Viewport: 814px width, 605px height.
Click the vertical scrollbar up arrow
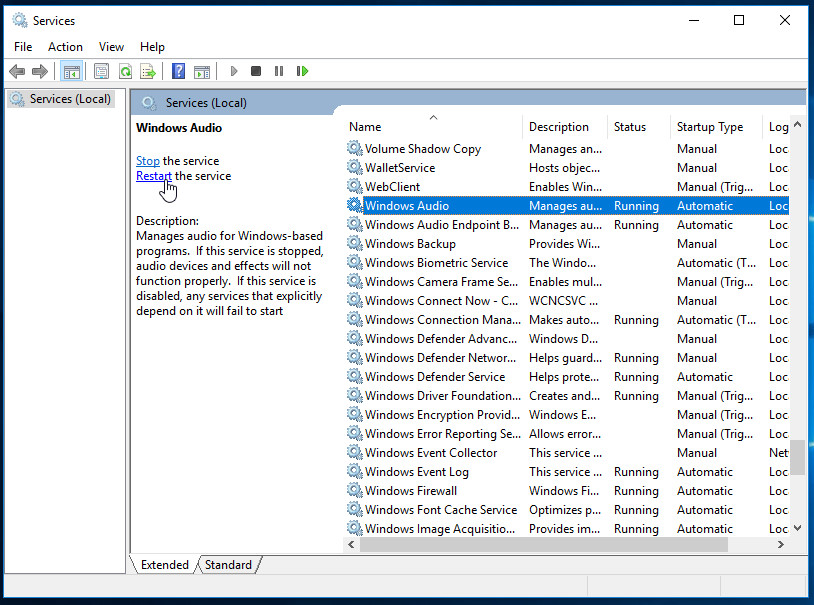[x=798, y=125]
